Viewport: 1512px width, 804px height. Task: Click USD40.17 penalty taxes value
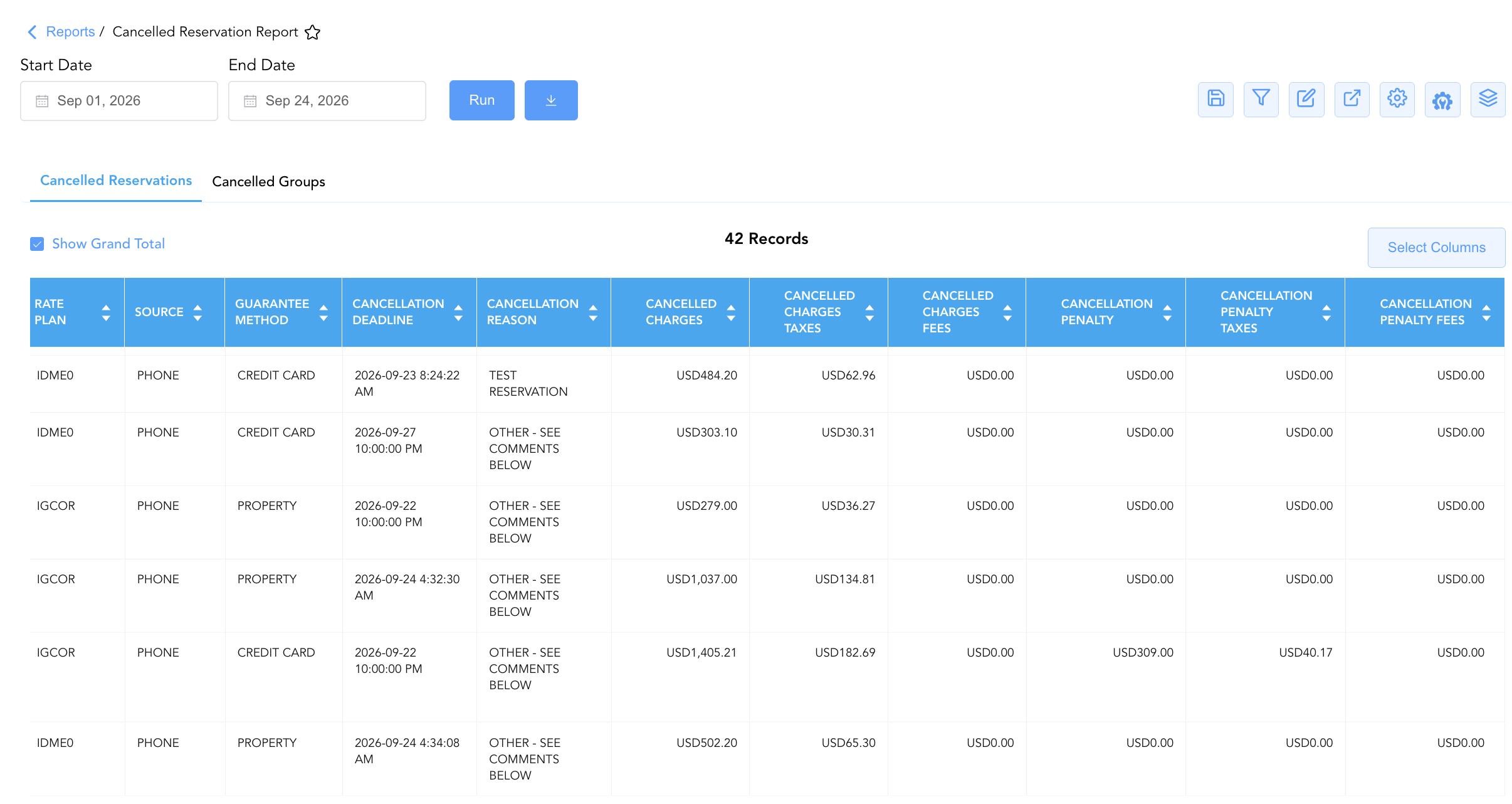[1306, 653]
